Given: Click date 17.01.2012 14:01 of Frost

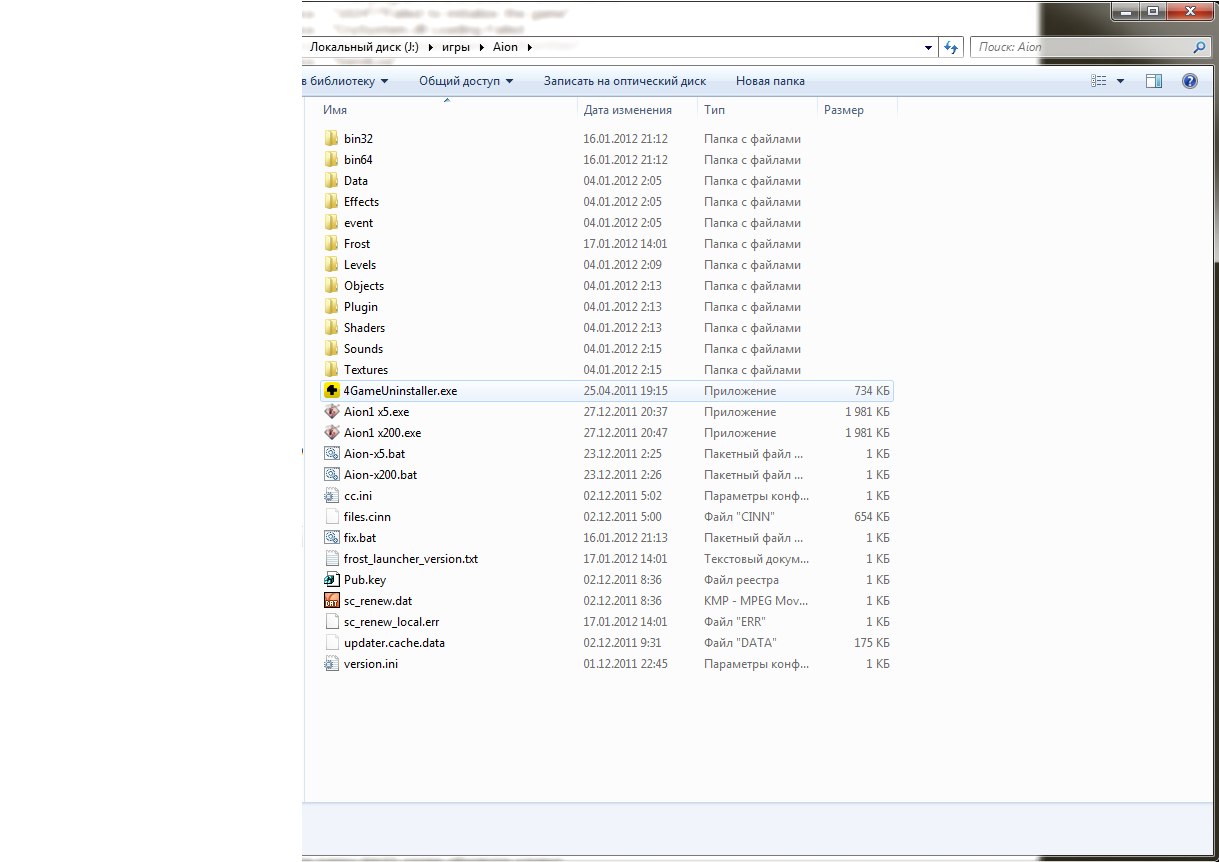Looking at the screenshot, I should point(625,244).
